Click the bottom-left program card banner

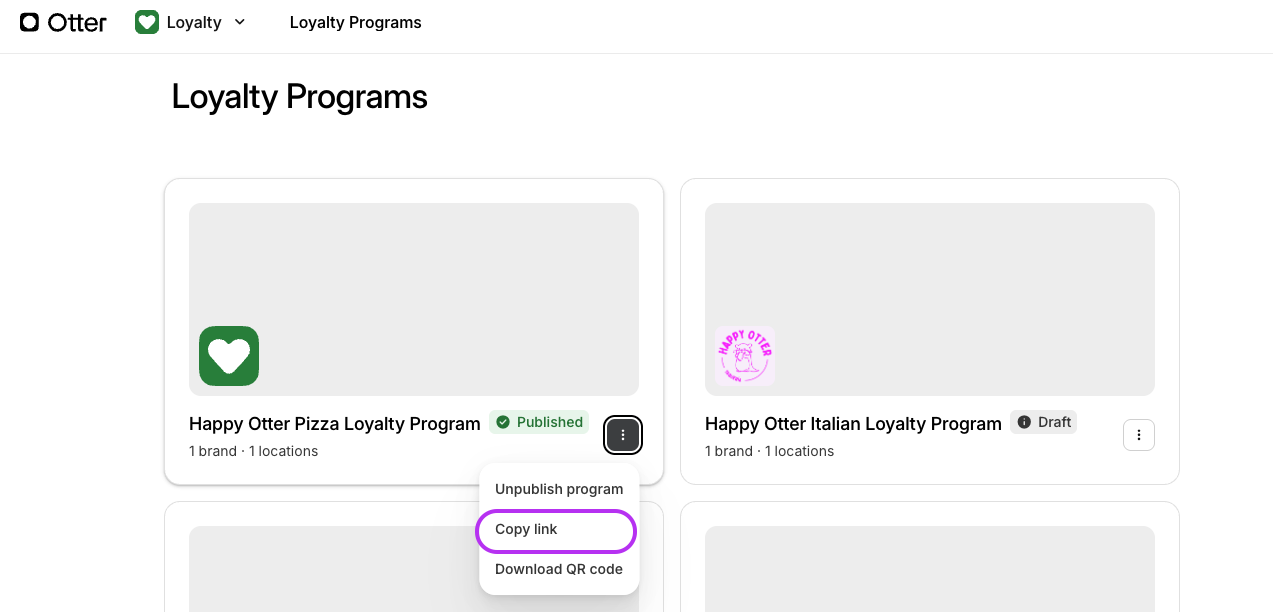pyautogui.click(x=330, y=569)
